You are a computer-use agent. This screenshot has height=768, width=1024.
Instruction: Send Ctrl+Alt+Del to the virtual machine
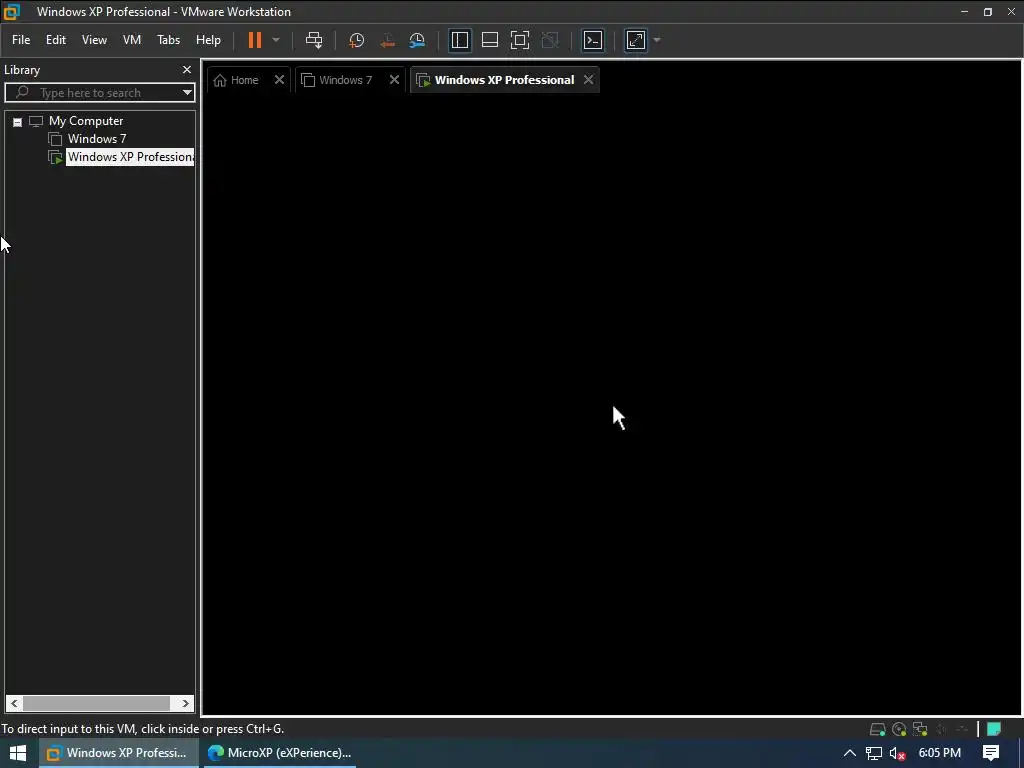[x=314, y=40]
